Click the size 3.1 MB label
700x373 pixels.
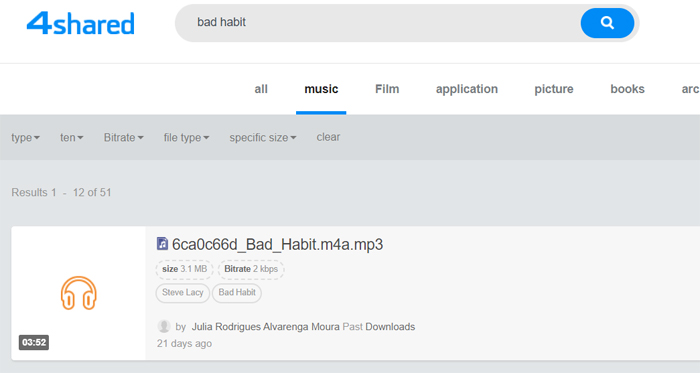(x=184, y=269)
